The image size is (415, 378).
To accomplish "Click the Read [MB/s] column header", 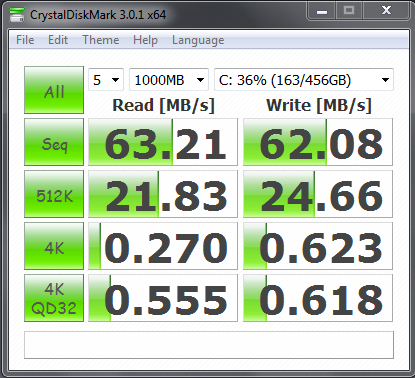I will [x=163, y=105].
